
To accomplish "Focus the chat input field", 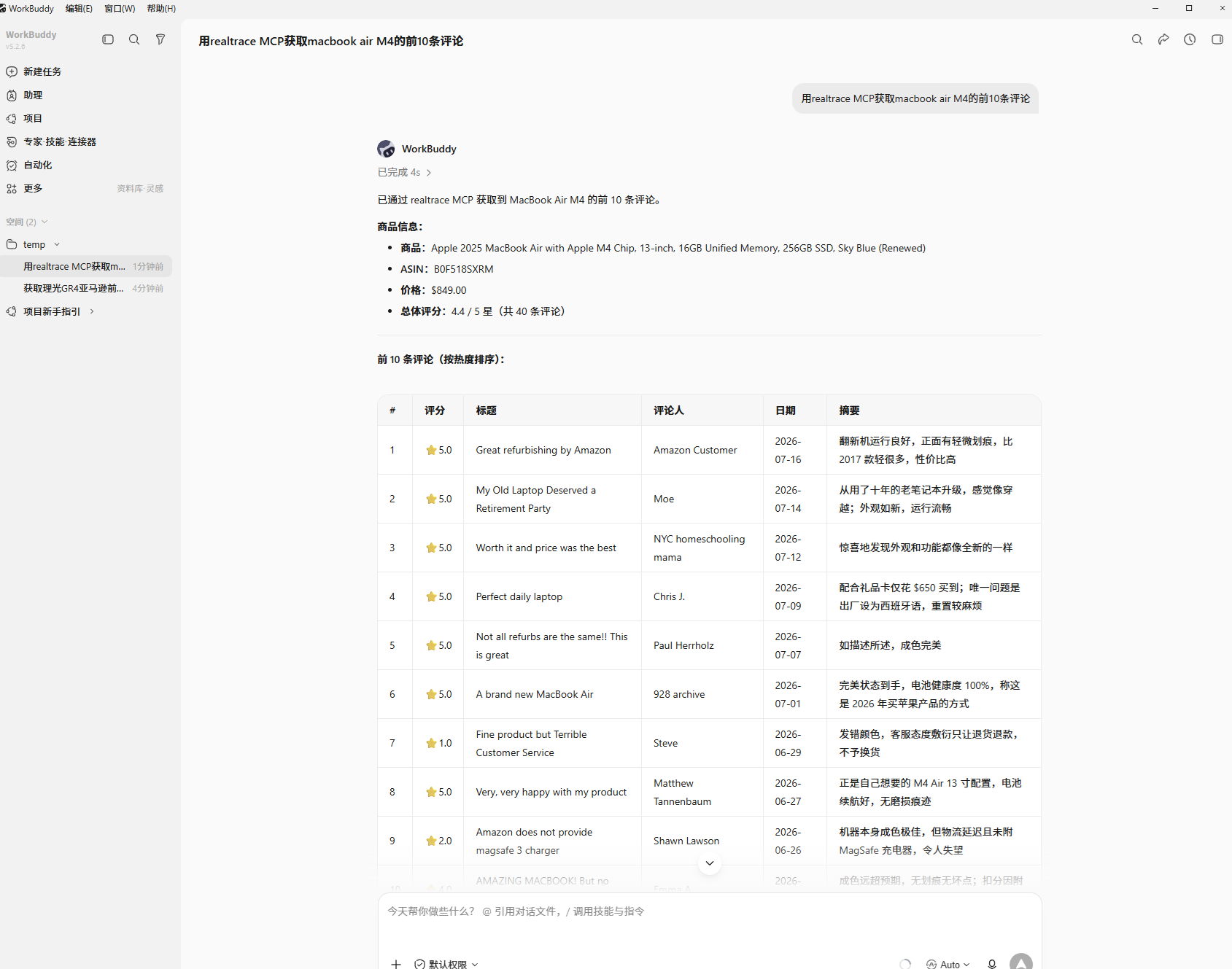I will point(710,911).
